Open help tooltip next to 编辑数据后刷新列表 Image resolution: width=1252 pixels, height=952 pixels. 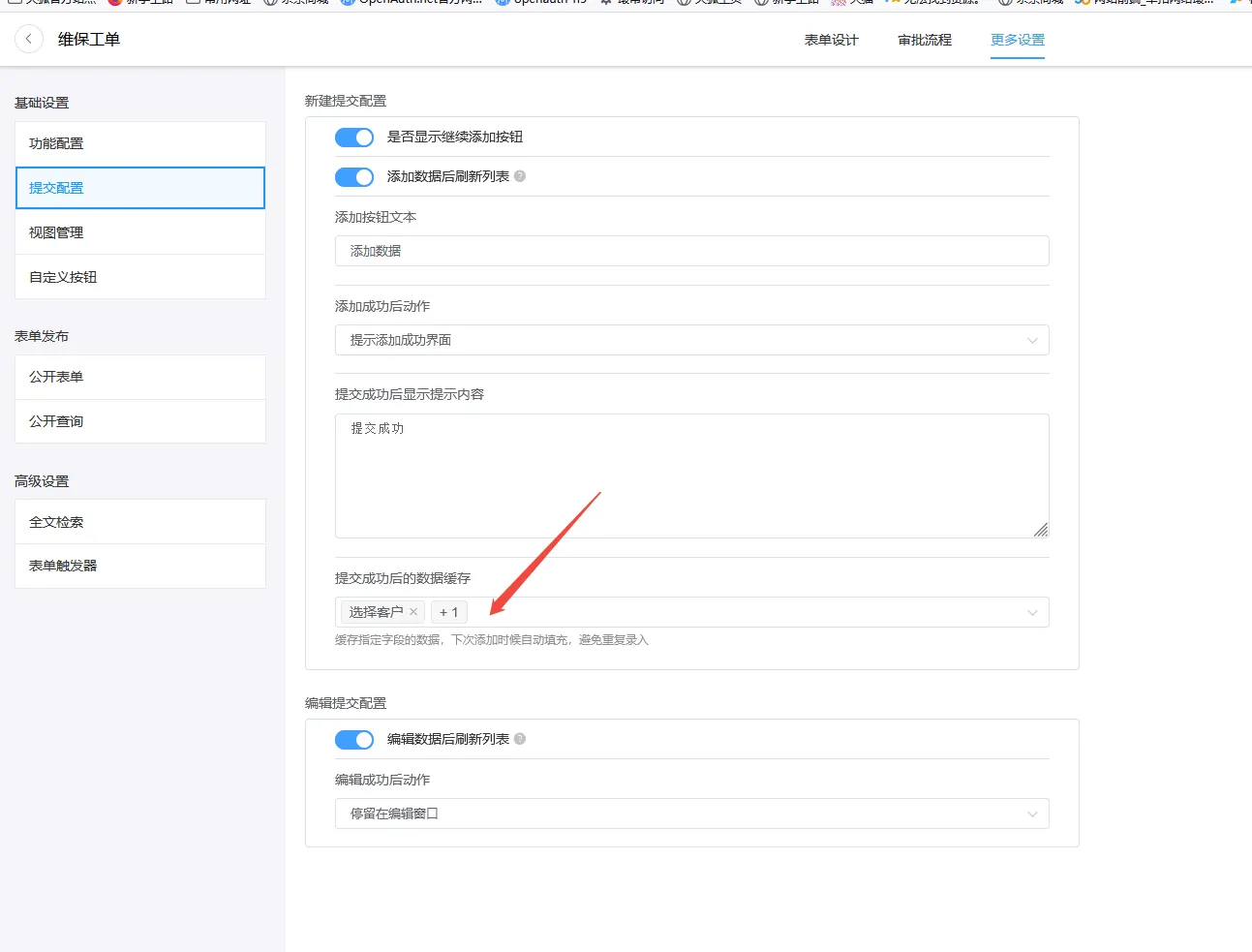520,739
